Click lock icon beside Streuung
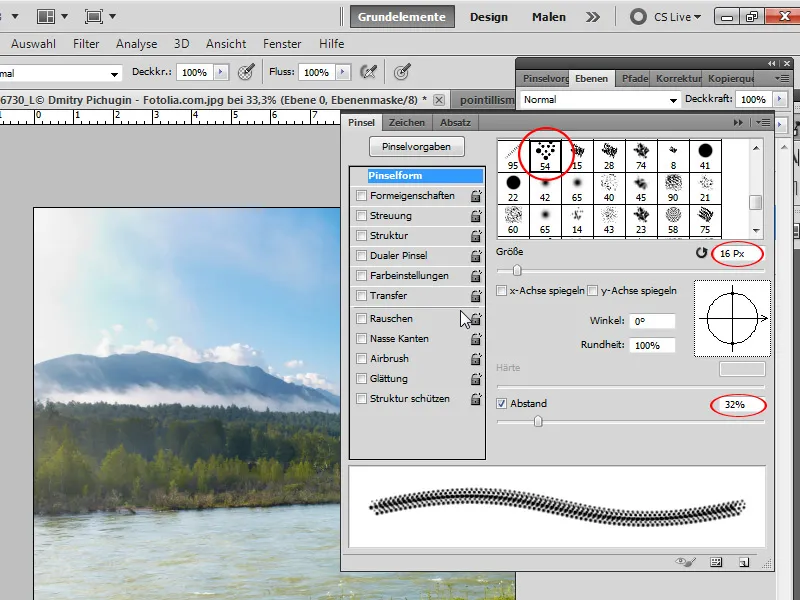Viewport: 800px width, 600px height. tap(476, 216)
